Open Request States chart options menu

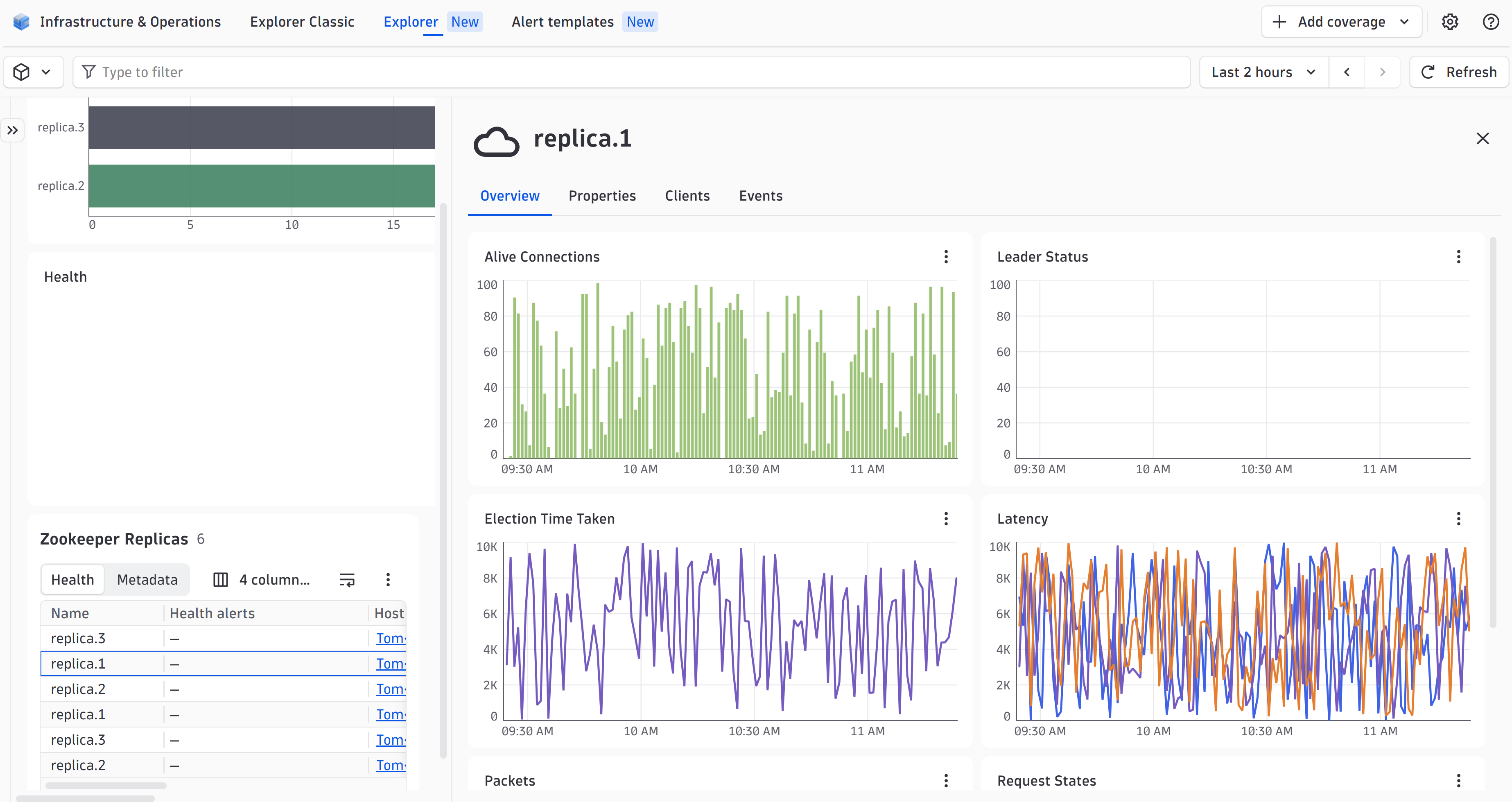(x=1459, y=780)
